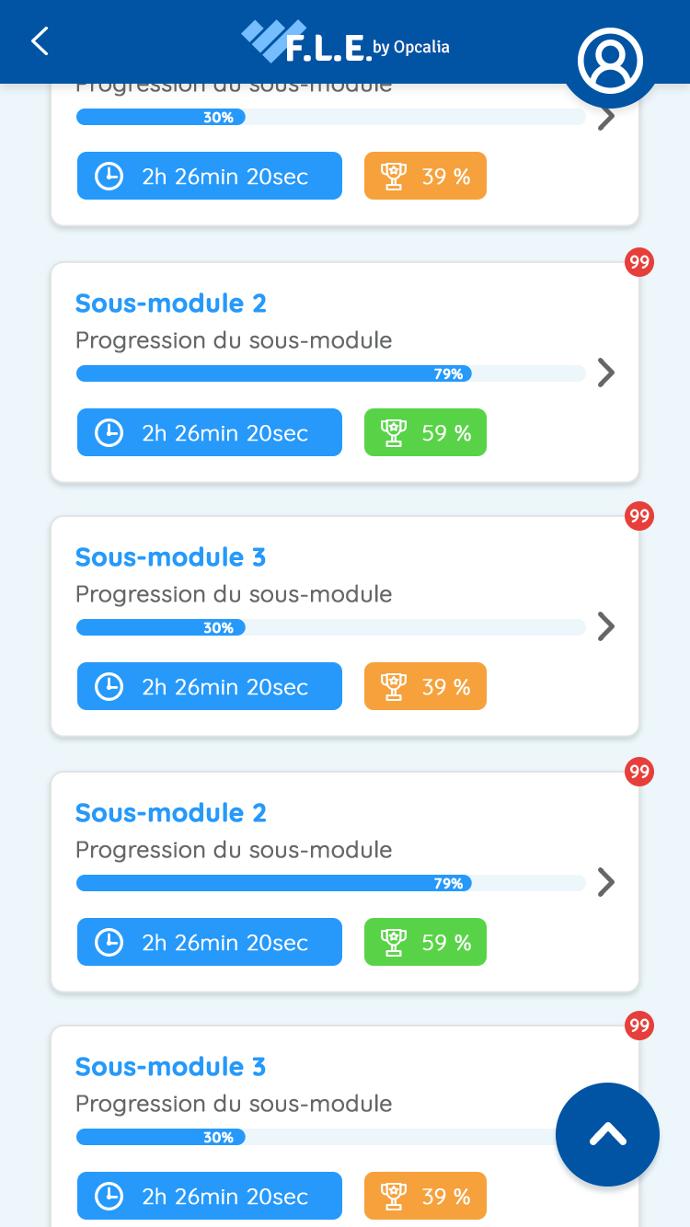The height and width of the screenshot is (1227, 690).
Task: Tap the clock icon in the first Sous-module 2 card
Action: (108, 432)
